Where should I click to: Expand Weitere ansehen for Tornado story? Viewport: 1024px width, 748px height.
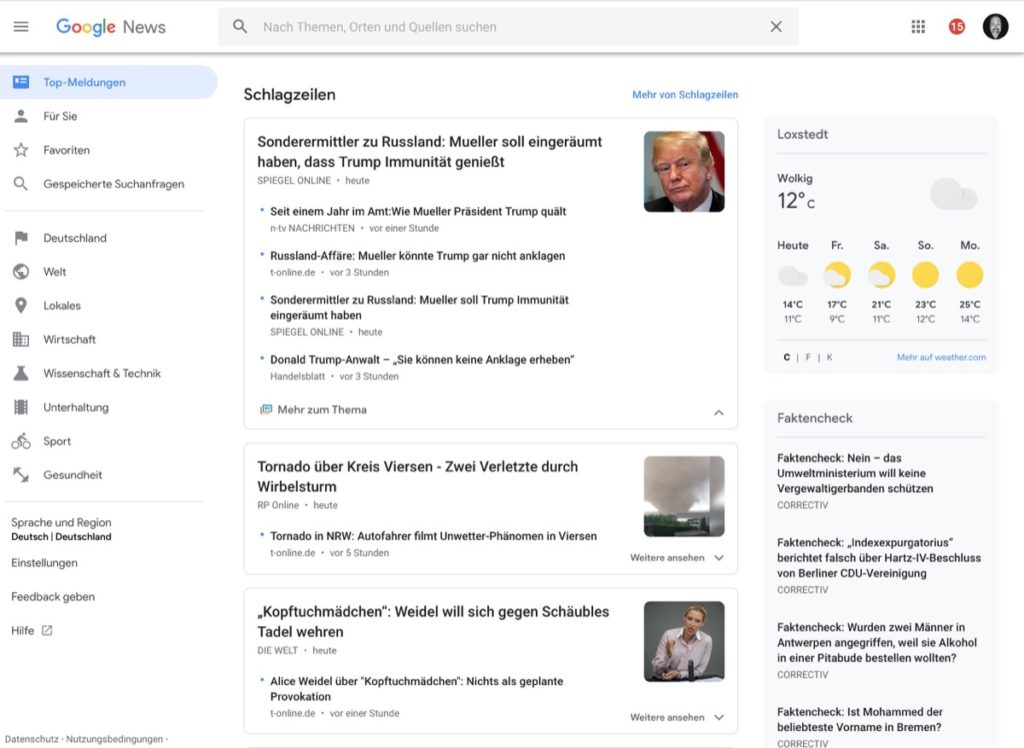718,558
